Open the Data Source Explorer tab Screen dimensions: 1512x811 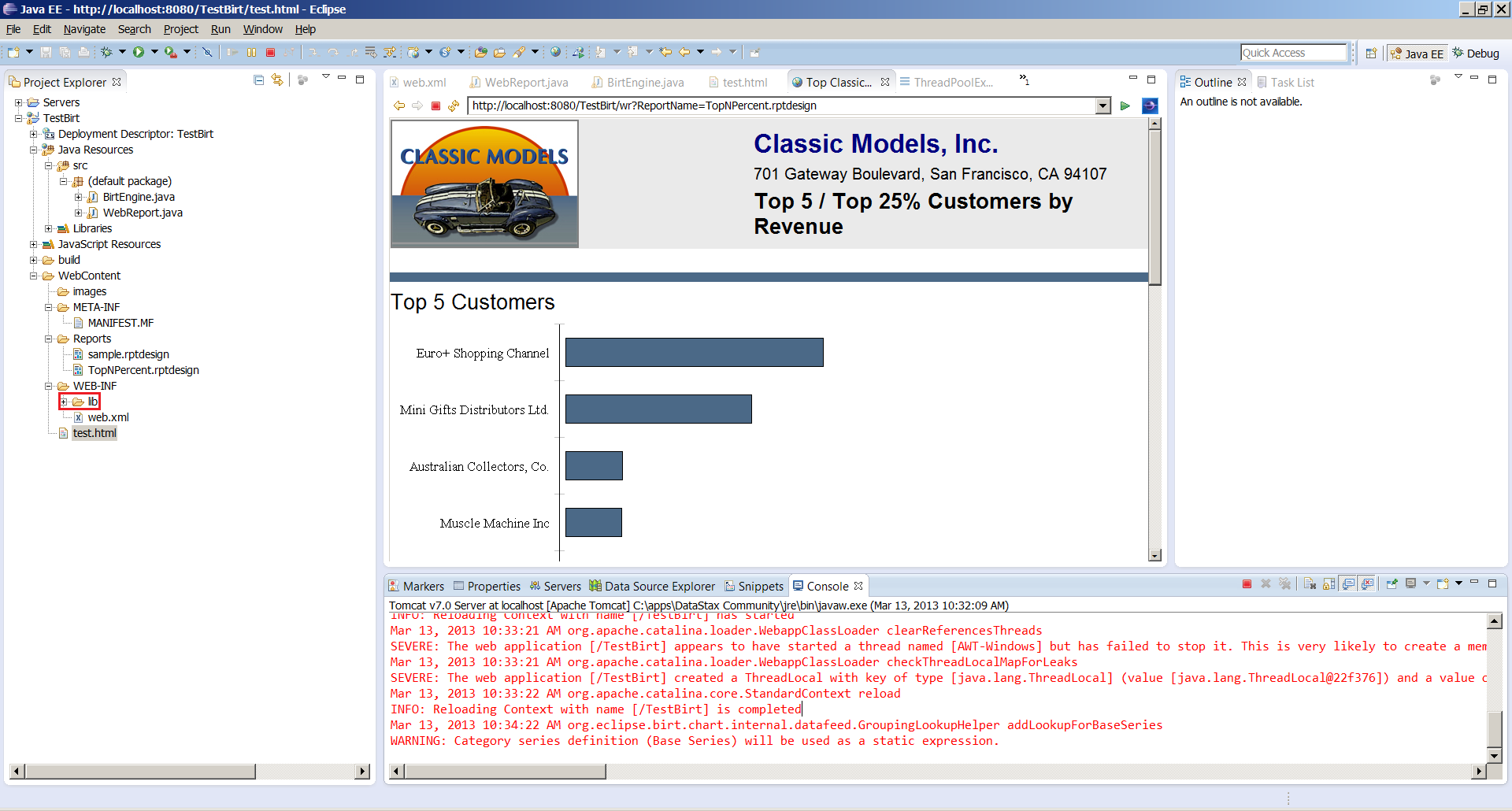pyautogui.click(x=652, y=586)
